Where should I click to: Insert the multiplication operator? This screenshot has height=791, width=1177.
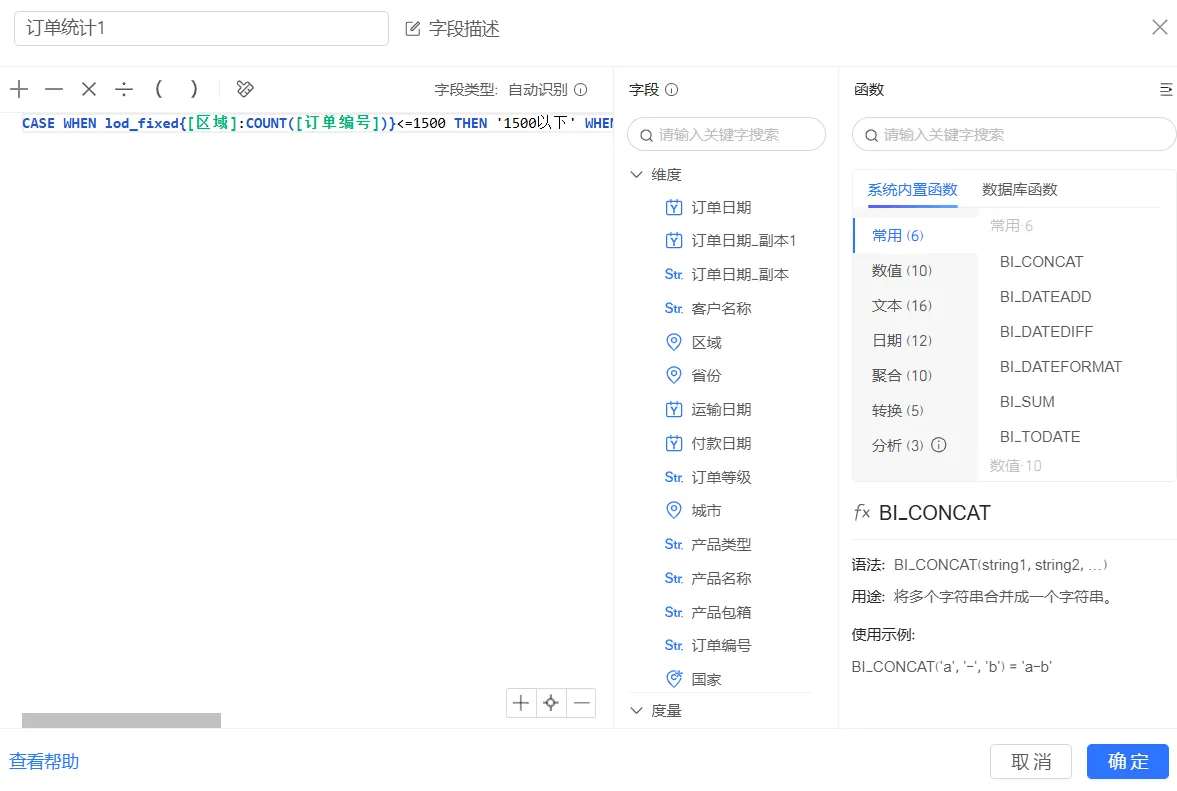(89, 89)
